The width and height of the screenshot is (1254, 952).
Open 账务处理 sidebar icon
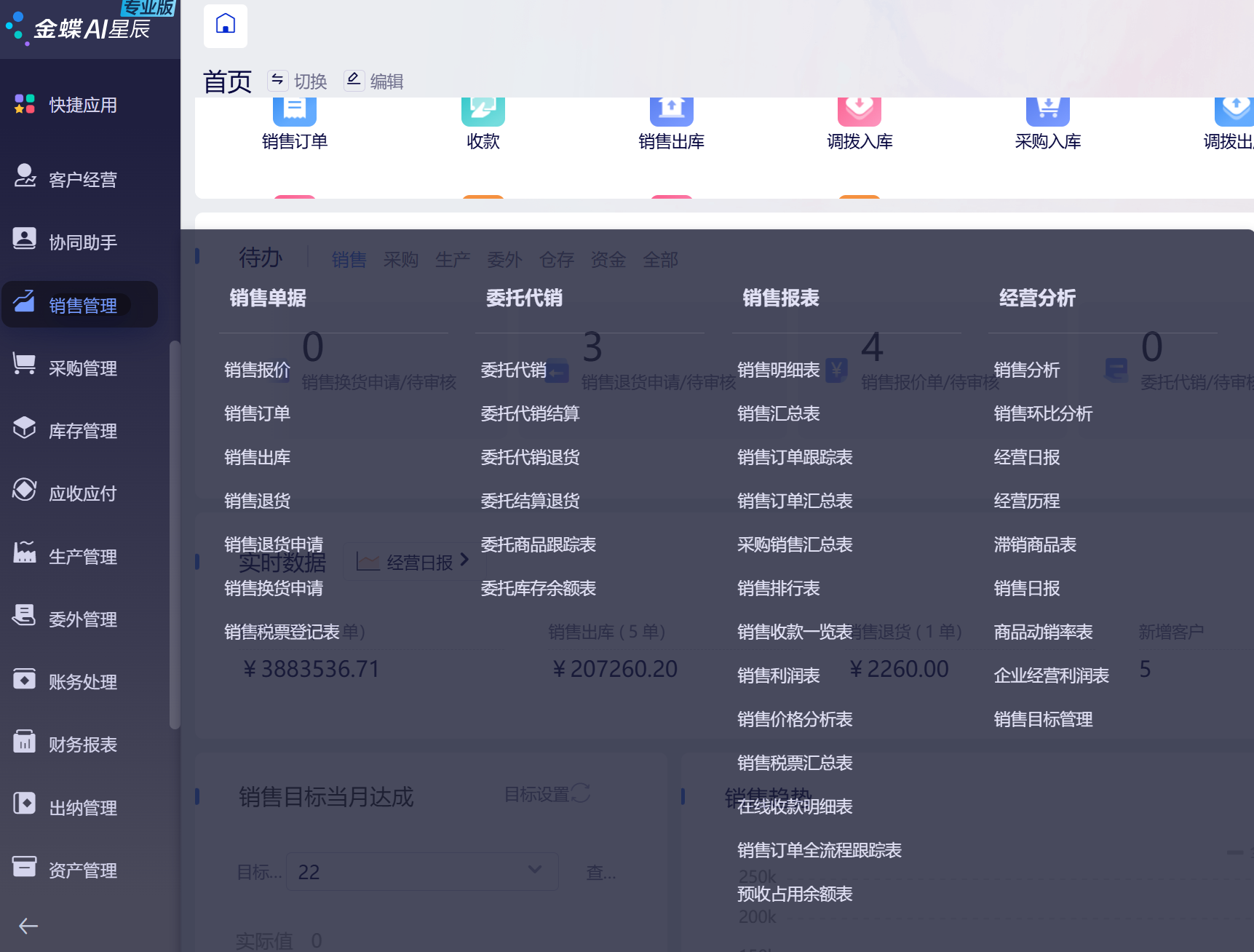(25, 679)
